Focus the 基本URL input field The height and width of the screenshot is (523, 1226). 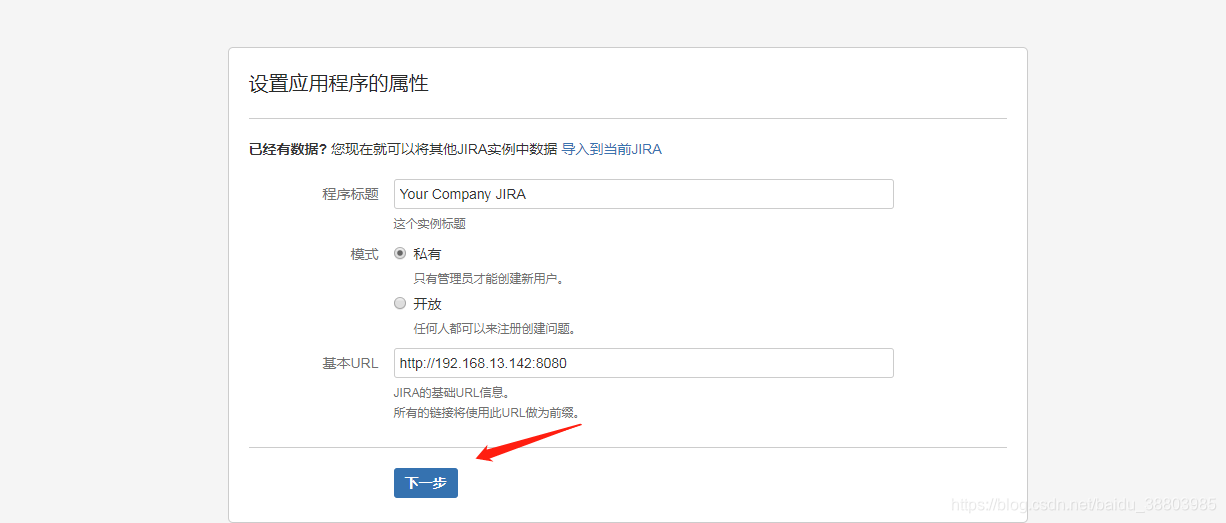click(x=644, y=363)
